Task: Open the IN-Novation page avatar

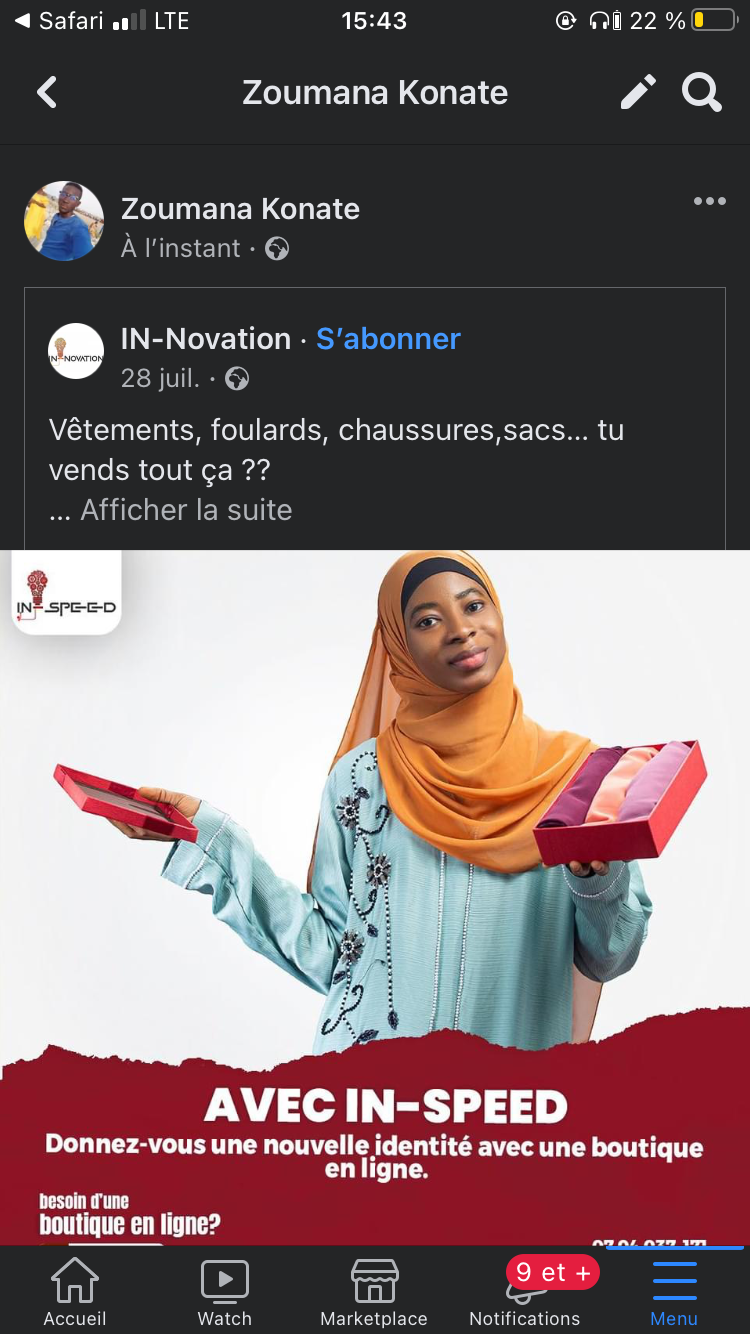Action: pos(76,351)
